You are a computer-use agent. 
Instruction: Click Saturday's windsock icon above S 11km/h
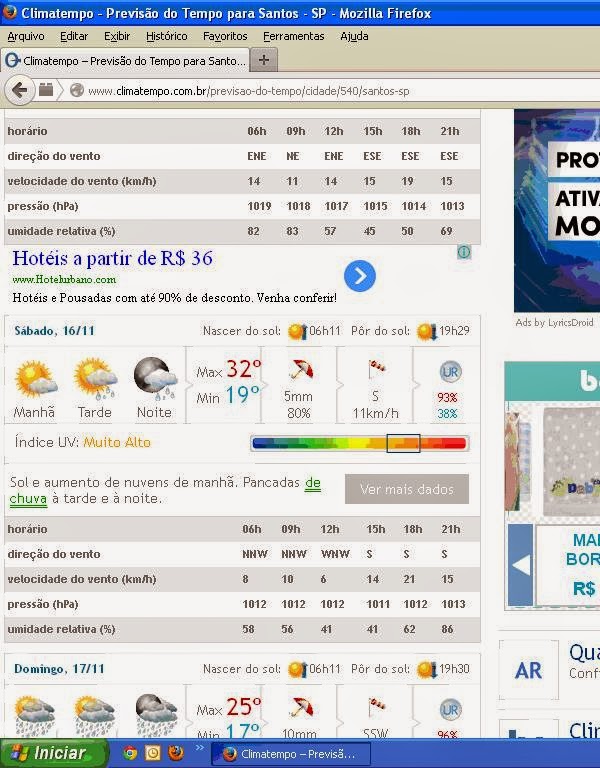pos(377,369)
